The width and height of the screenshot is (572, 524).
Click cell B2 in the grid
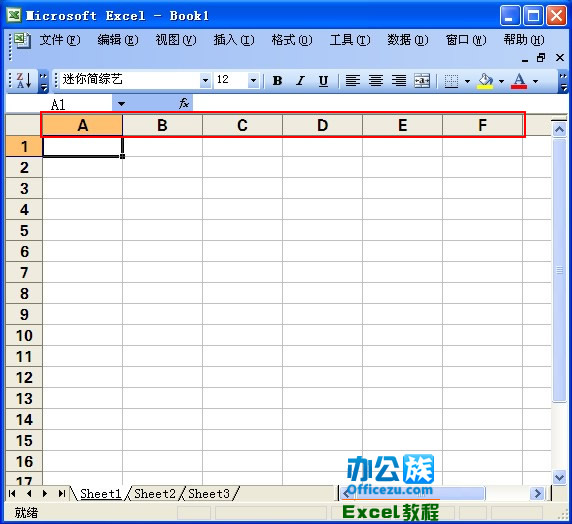(162, 167)
